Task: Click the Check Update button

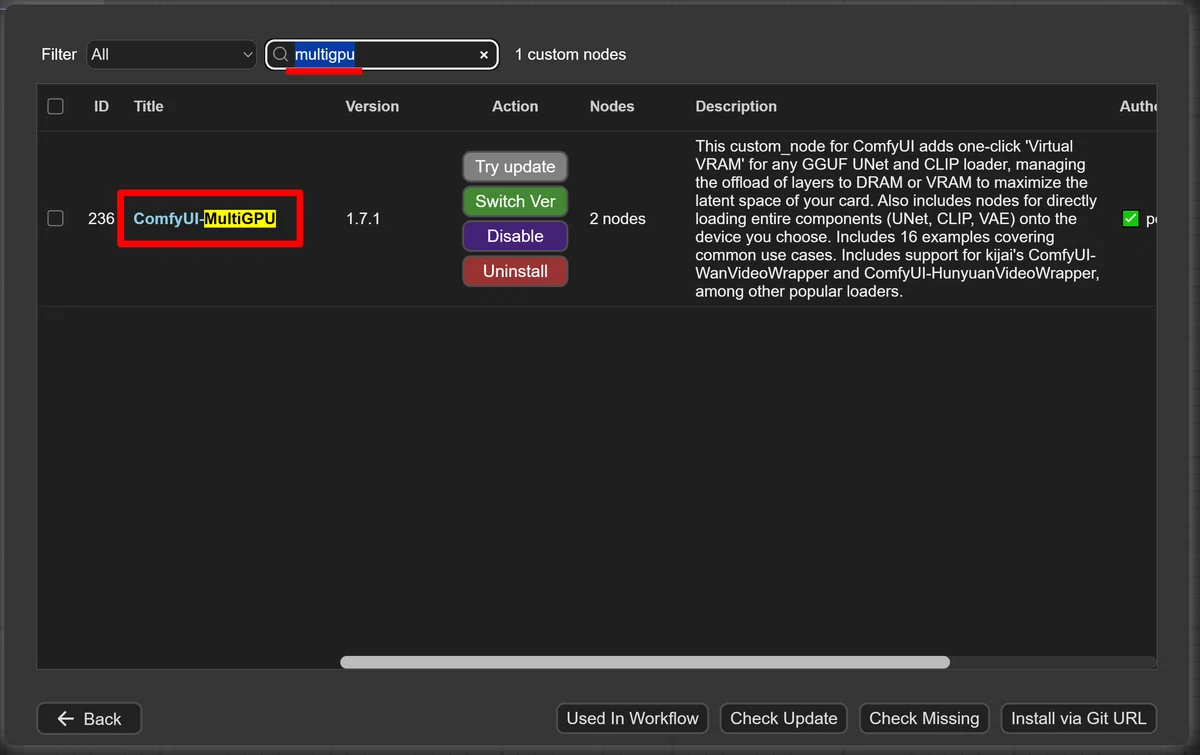Action: [784, 718]
